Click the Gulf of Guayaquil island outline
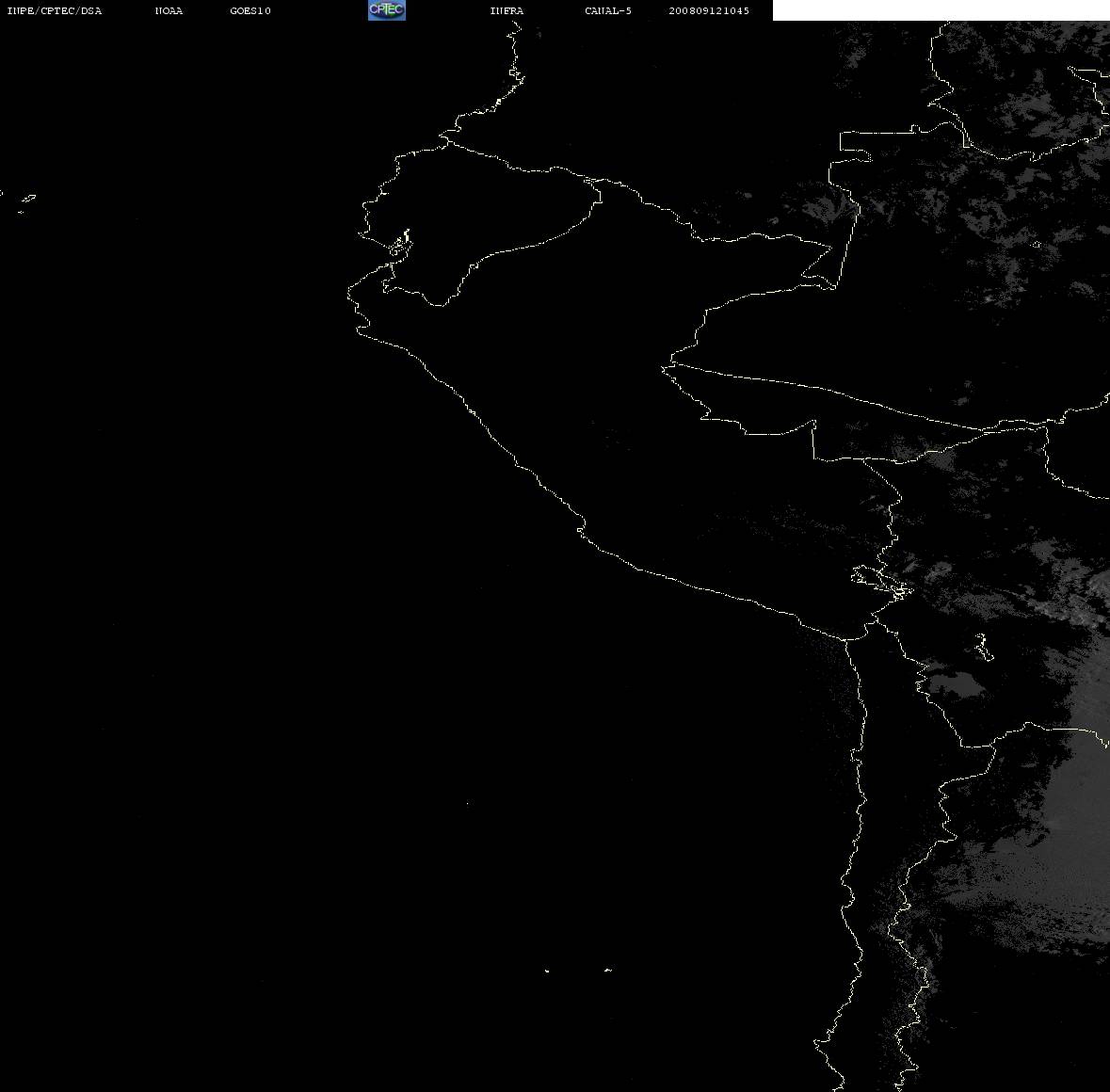The image size is (1110, 1092). tap(401, 244)
